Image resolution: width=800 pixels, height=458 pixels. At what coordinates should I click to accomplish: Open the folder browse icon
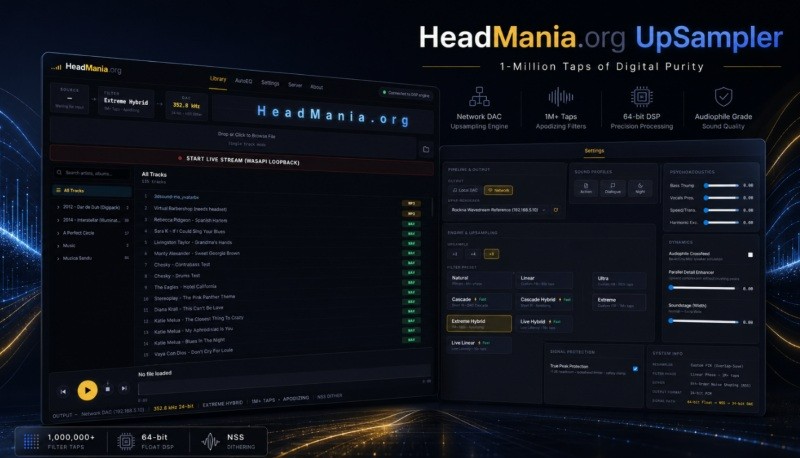coord(426,149)
